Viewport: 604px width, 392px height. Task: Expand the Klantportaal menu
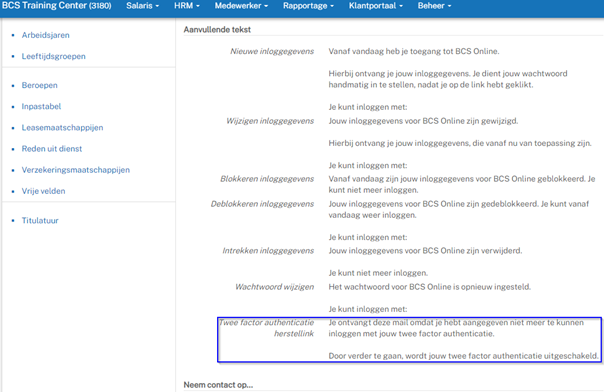coord(376,6)
